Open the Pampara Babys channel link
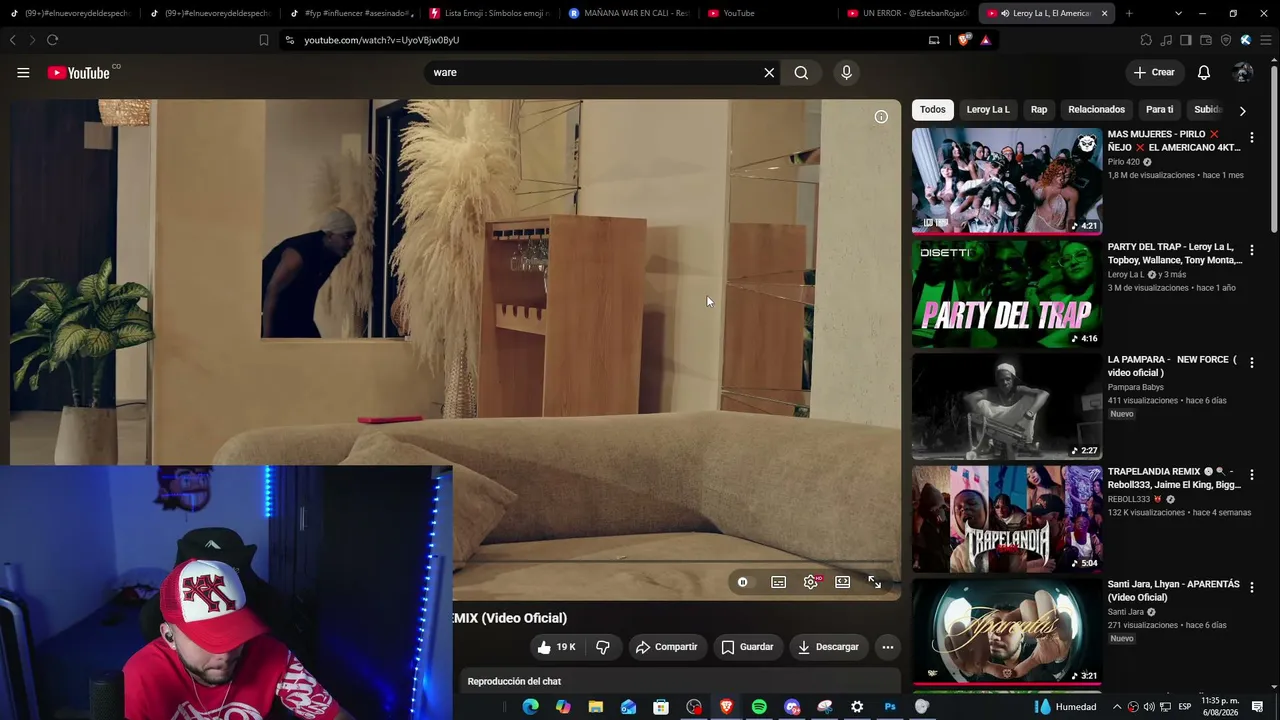 (1136, 387)
